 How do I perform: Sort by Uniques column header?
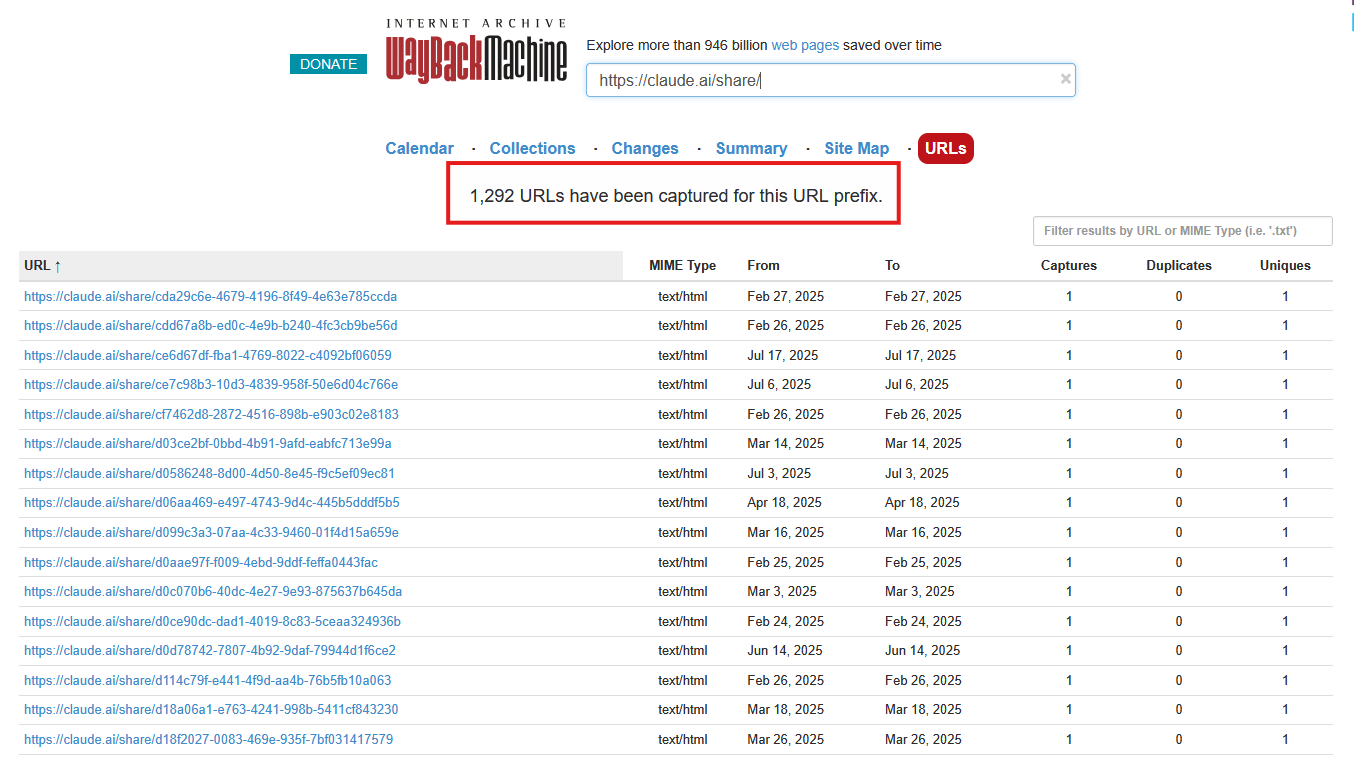(x=1285, y=266)
